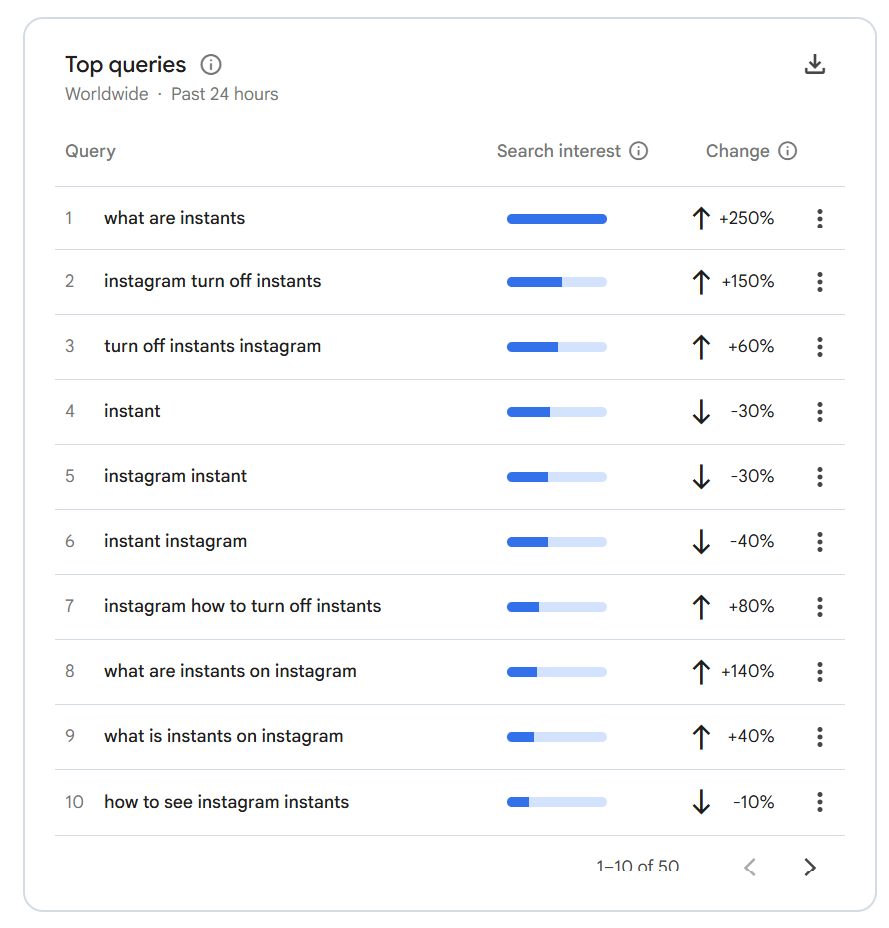Open query 'how to see instagram instants'

point(227,802)
